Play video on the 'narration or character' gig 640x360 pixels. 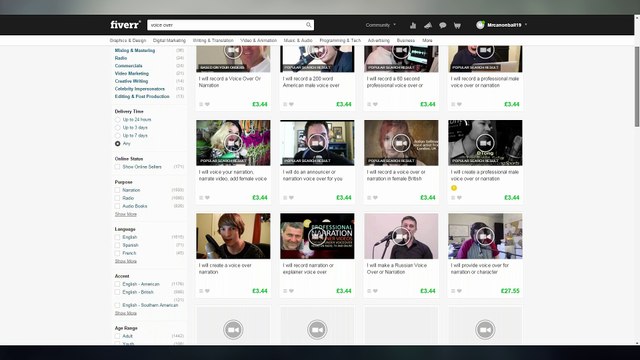485,236
